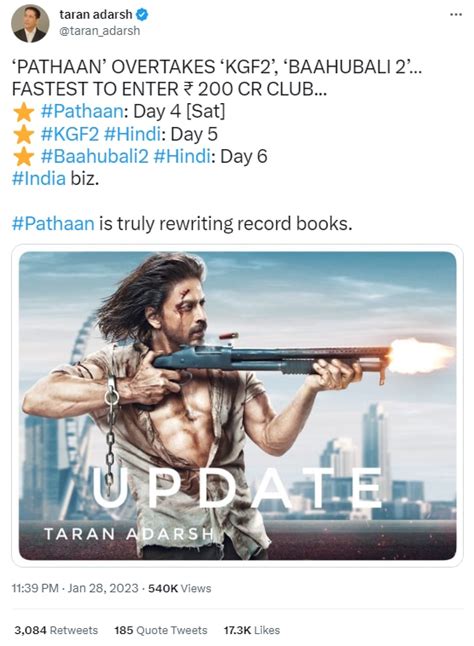View the 3,084 Retweets list
Viewport: 474px width, 646px height.
[56, 630]
